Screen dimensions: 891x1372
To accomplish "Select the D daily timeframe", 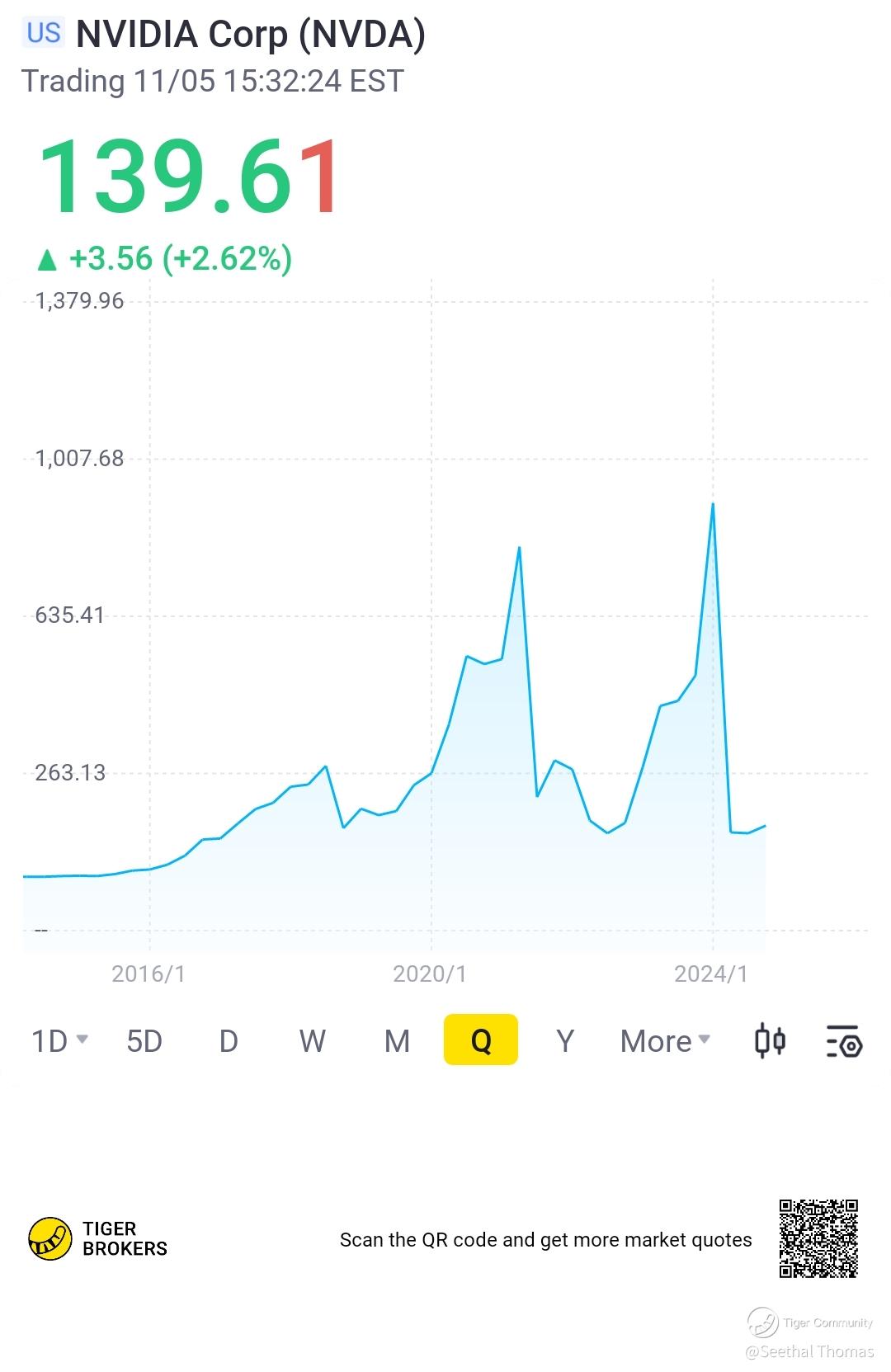I will [229, 1041].
